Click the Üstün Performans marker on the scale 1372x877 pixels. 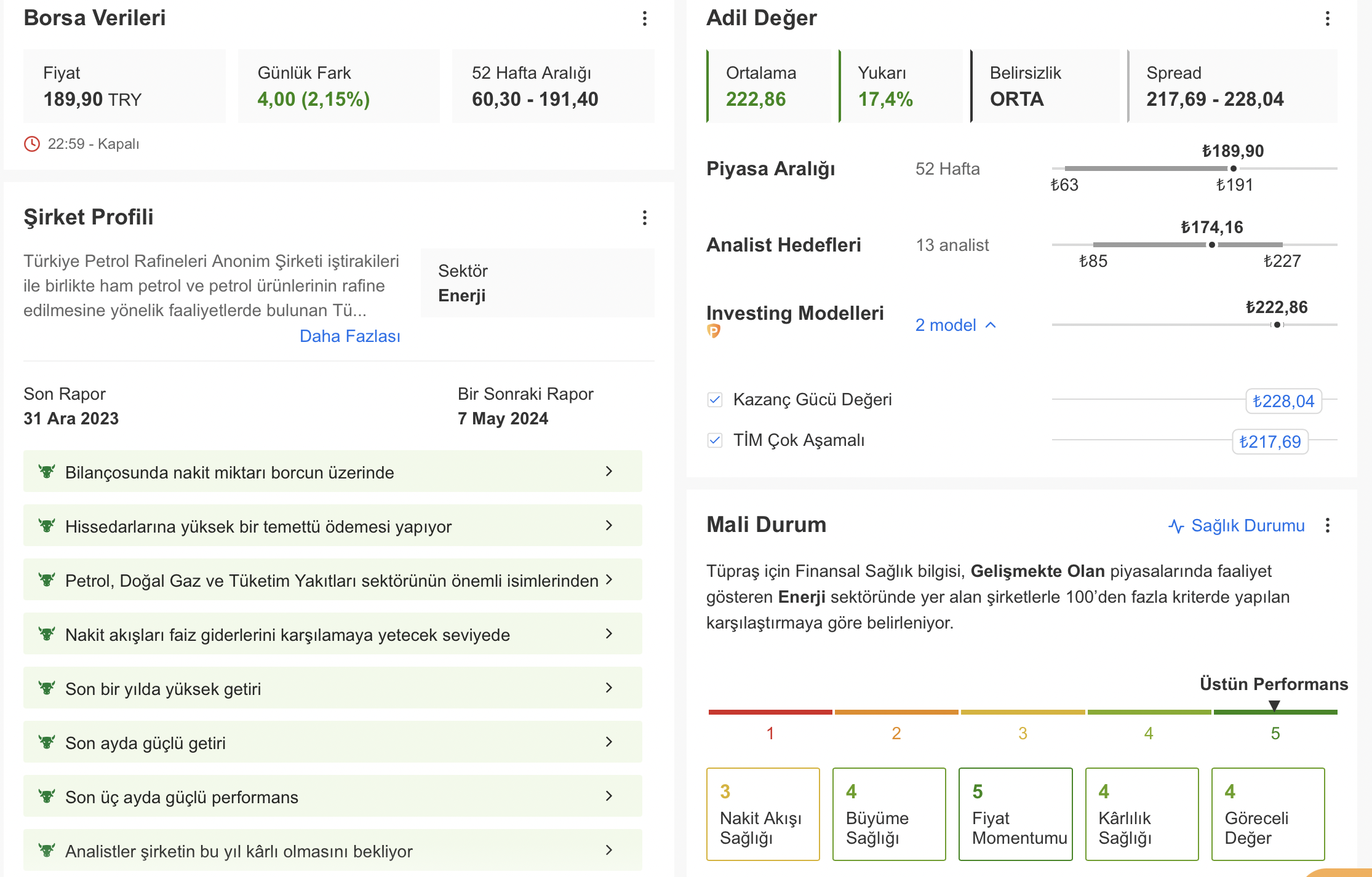[x=1274, y=705]
